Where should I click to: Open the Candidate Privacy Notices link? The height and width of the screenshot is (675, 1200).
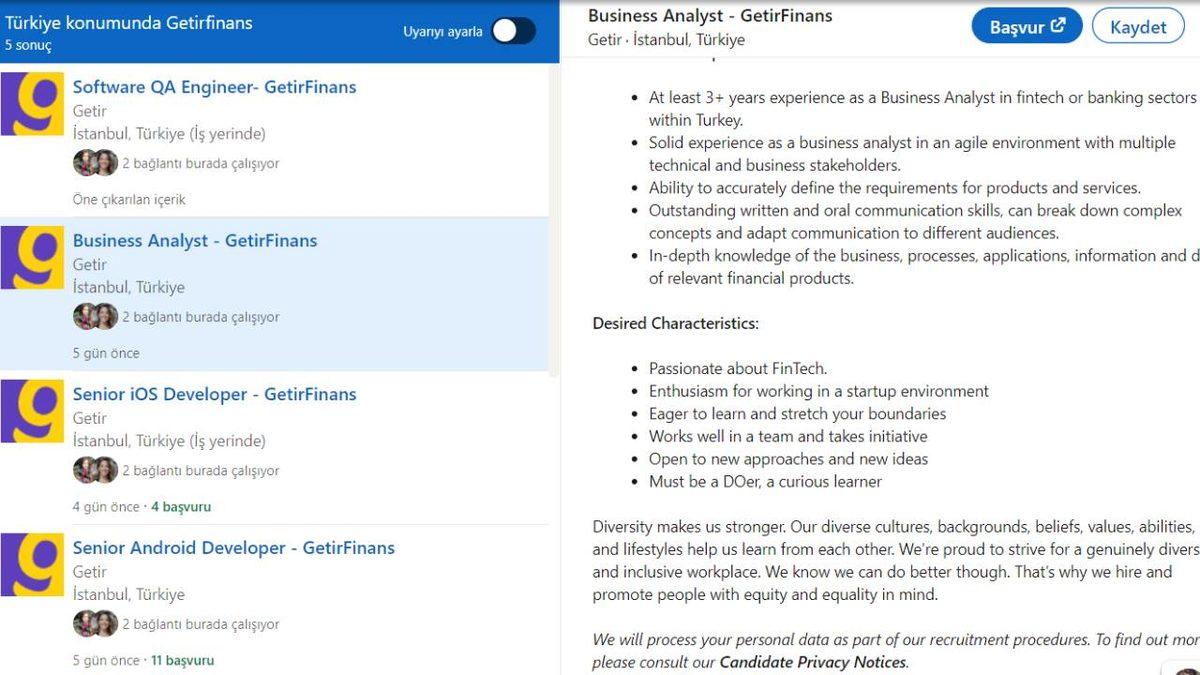(x=812, y=662)
